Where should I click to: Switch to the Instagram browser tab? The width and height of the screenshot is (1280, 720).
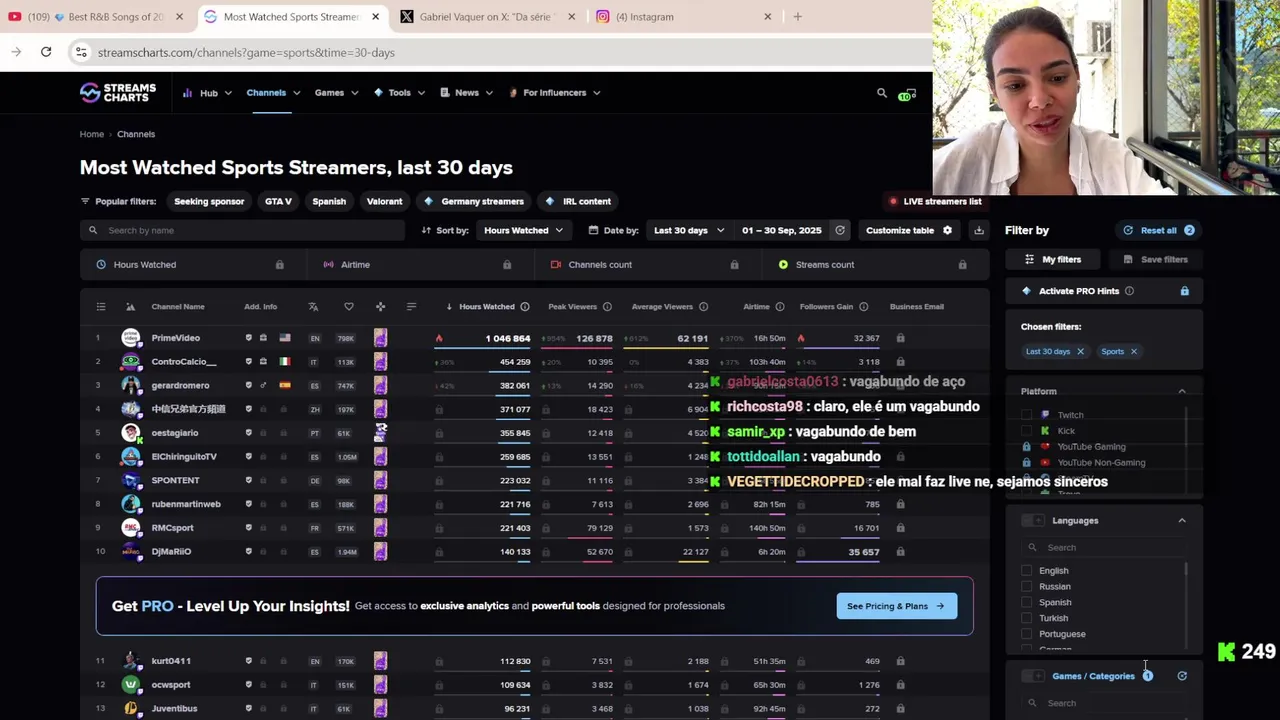[x=684, y=17]
